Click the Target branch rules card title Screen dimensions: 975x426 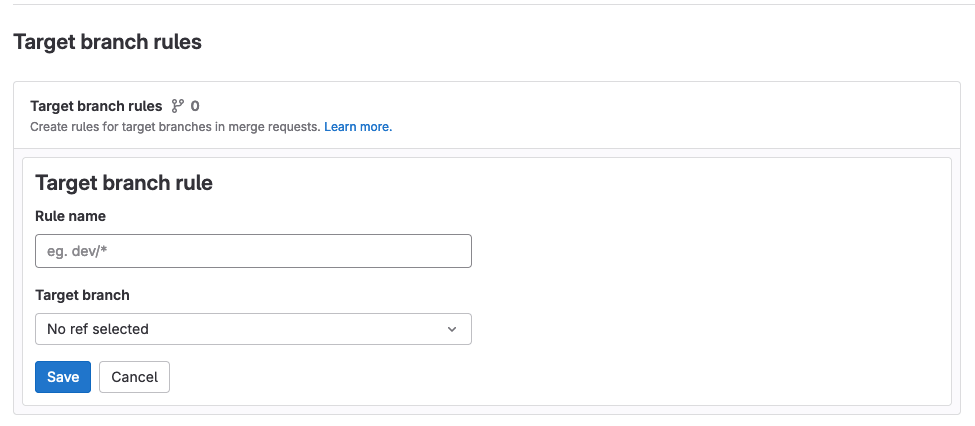[x=96, y=106]
